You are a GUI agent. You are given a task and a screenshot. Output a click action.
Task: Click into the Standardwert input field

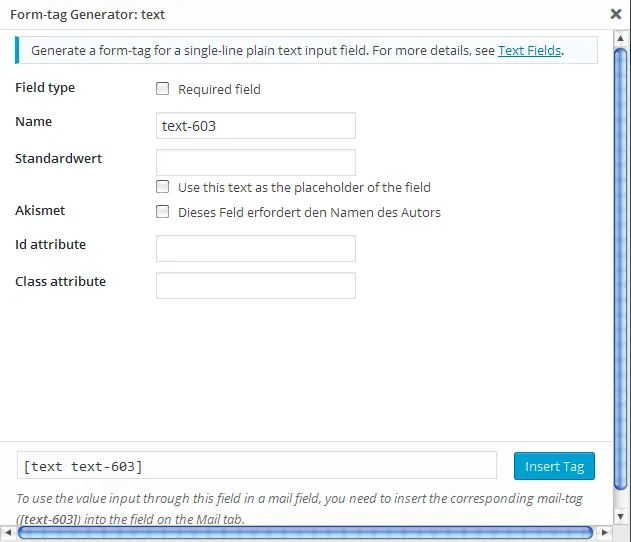pos(256,163)
